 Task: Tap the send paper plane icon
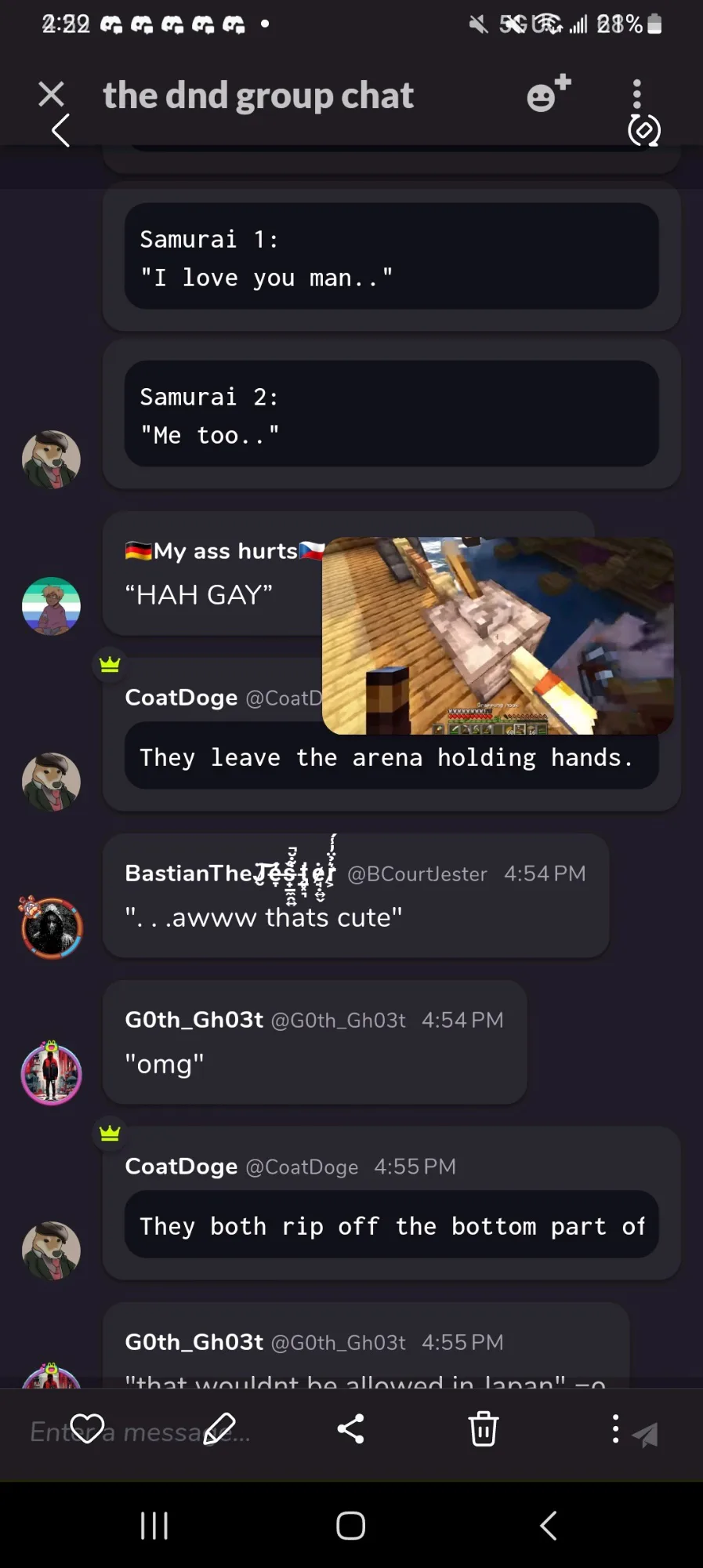pyautogui.click(x=645, y=1435)
